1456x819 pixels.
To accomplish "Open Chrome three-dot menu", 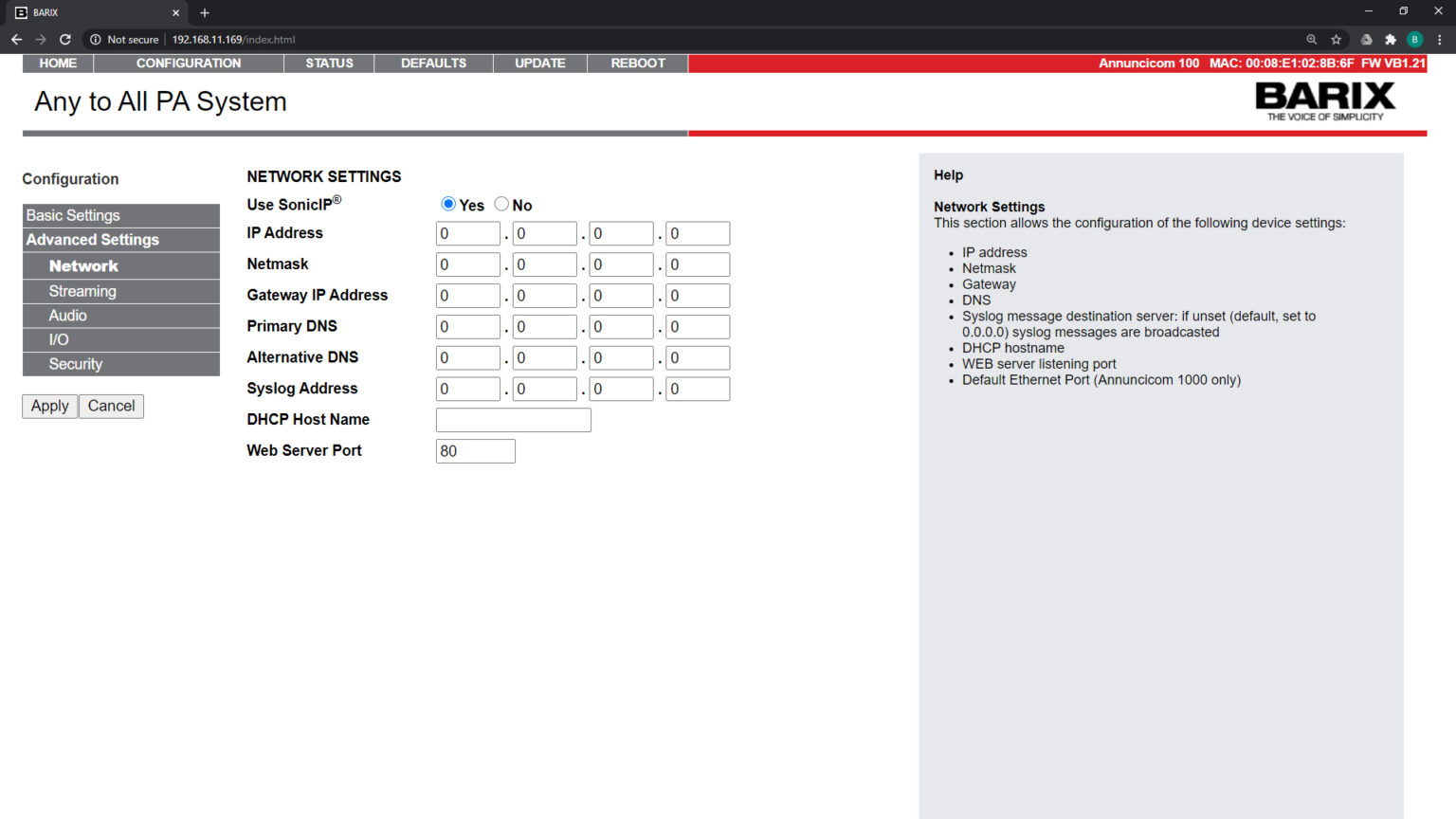I will point(1440,40).
